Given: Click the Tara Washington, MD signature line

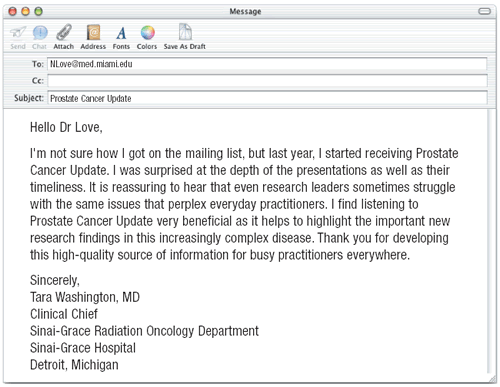Looking at the screenshot, I should 85,297.
